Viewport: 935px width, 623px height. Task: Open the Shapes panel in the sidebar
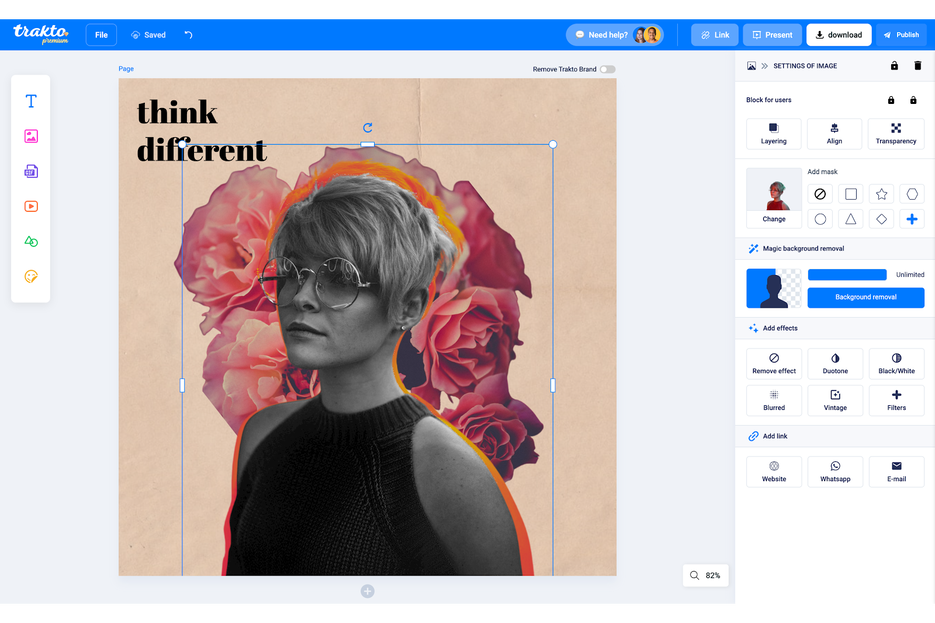tap(30, 241)
